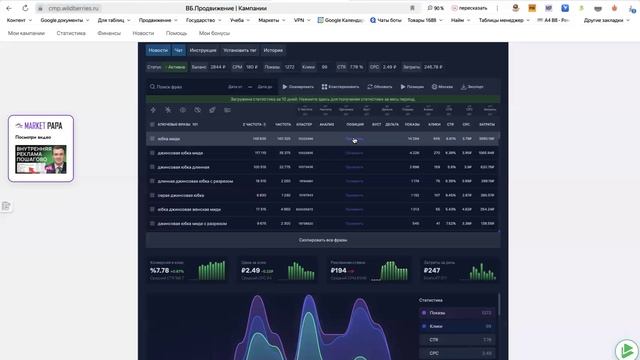Screen dimensions: 640x360
Task: Expand the 'Маркеты' bookmarks folder
Action: pyautogui.click(x=272, y=20)
